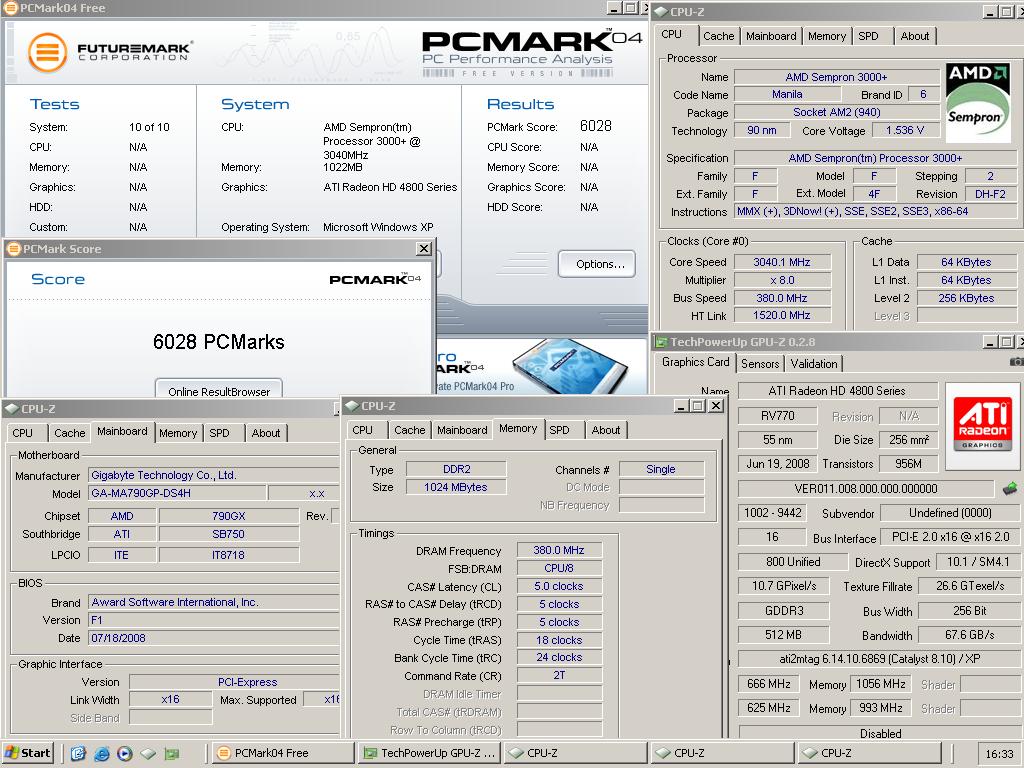1024x768 pixels.
Task: Click the first quick launch icon after Start
Action: tap(78, 754)
